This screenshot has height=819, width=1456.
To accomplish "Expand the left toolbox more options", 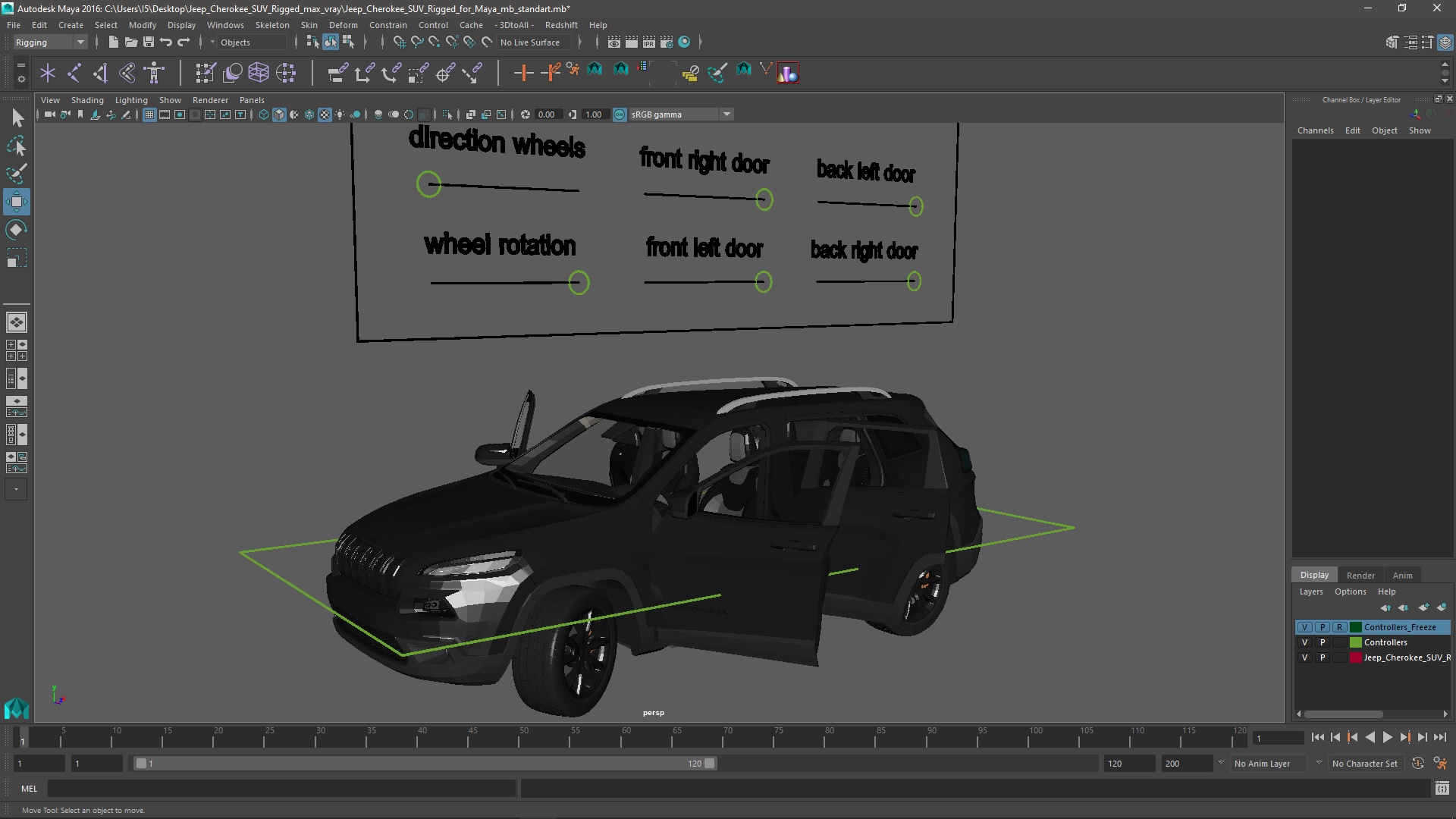I will pyautogui.click(x=16, y=490).
